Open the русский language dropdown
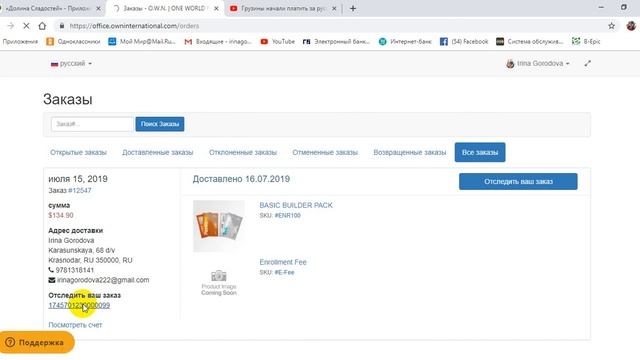The height and width of the screenshot is (360, 640). click(71, 64)
